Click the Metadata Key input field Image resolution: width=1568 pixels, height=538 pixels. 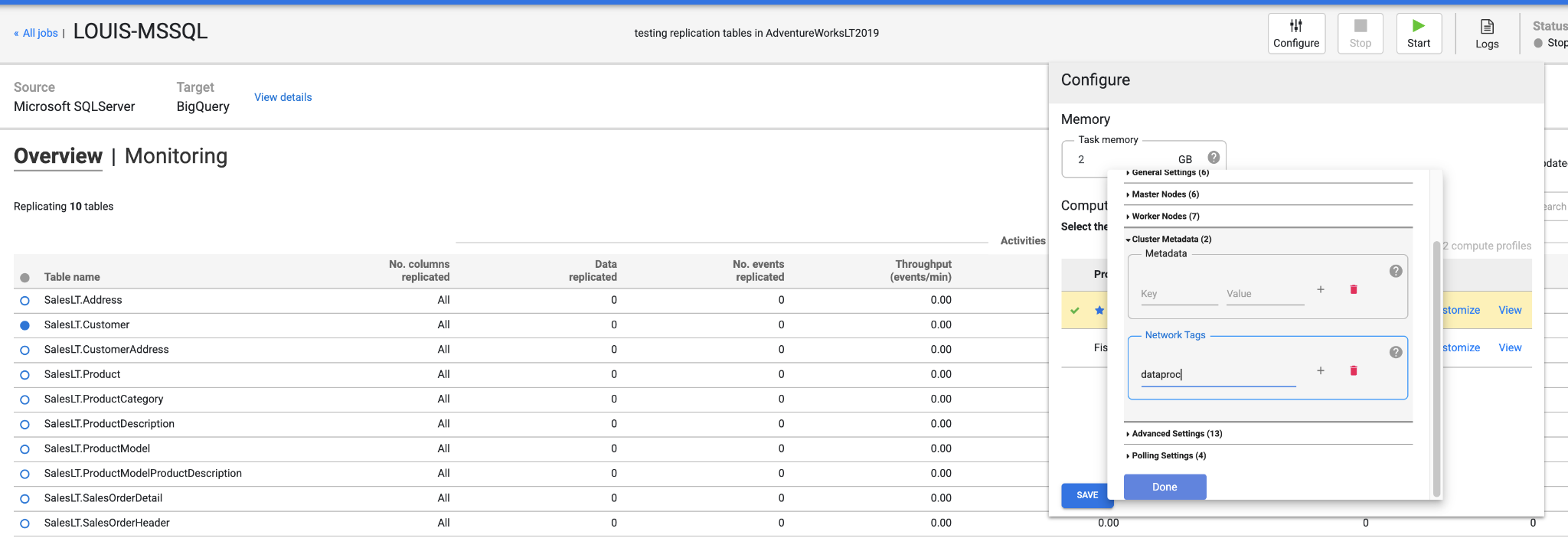click(1179, 294)
